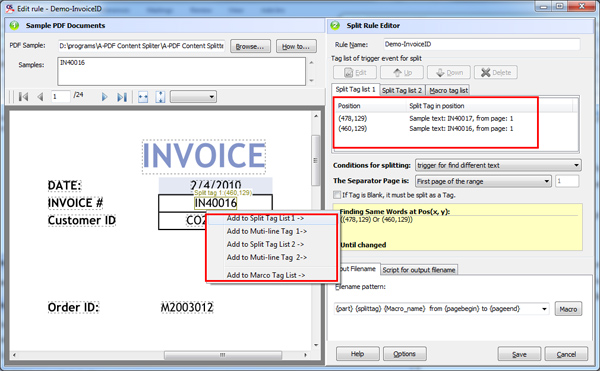Cancel editing the rule

click(566, 355)
